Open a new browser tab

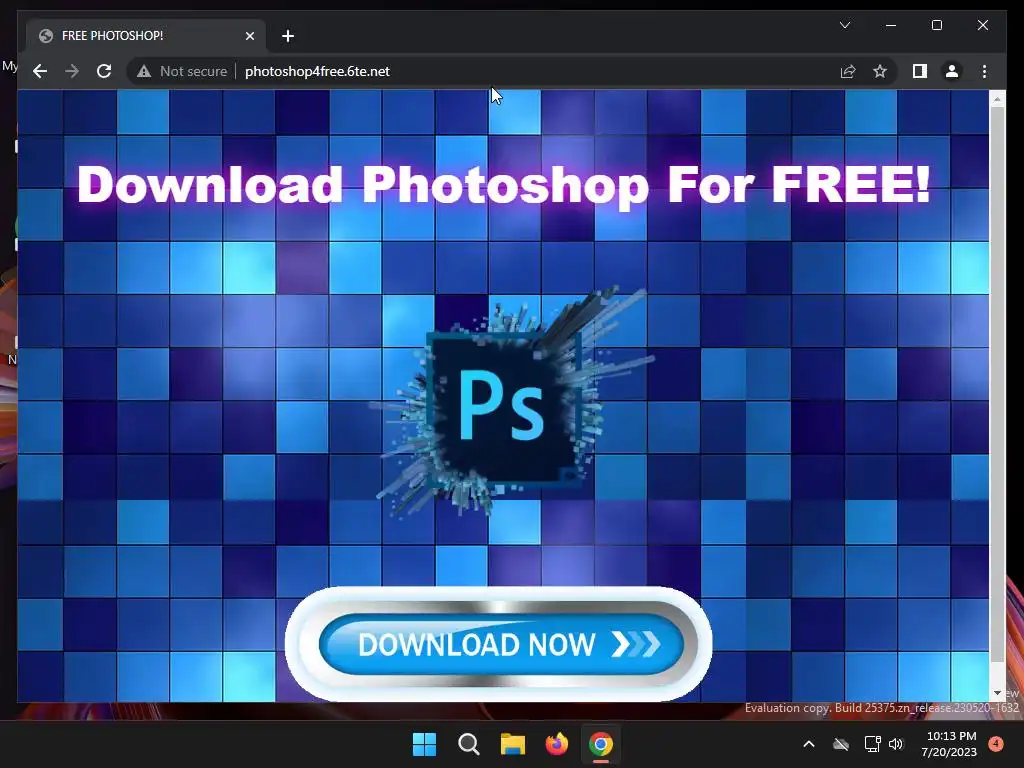point(288,36)
